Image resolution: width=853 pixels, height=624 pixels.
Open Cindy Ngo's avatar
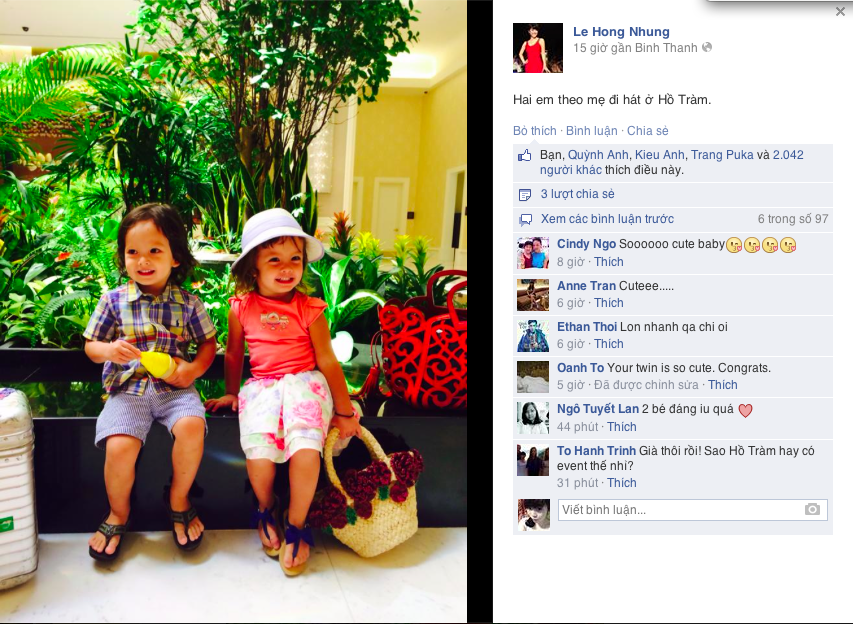click(x=533, y=254)
